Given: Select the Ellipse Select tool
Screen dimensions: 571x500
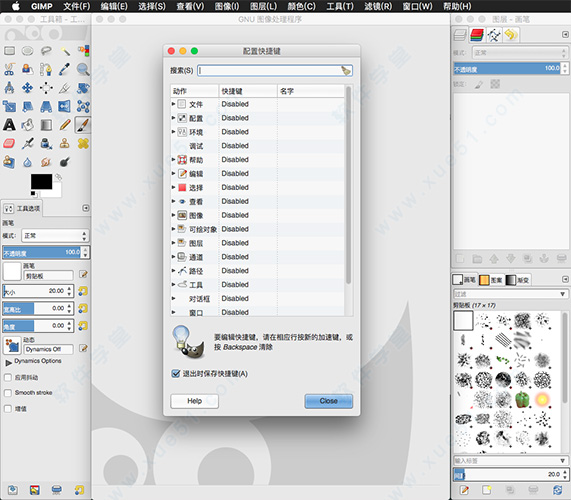Looking at the screenshot, I should (x=27, y=51).
